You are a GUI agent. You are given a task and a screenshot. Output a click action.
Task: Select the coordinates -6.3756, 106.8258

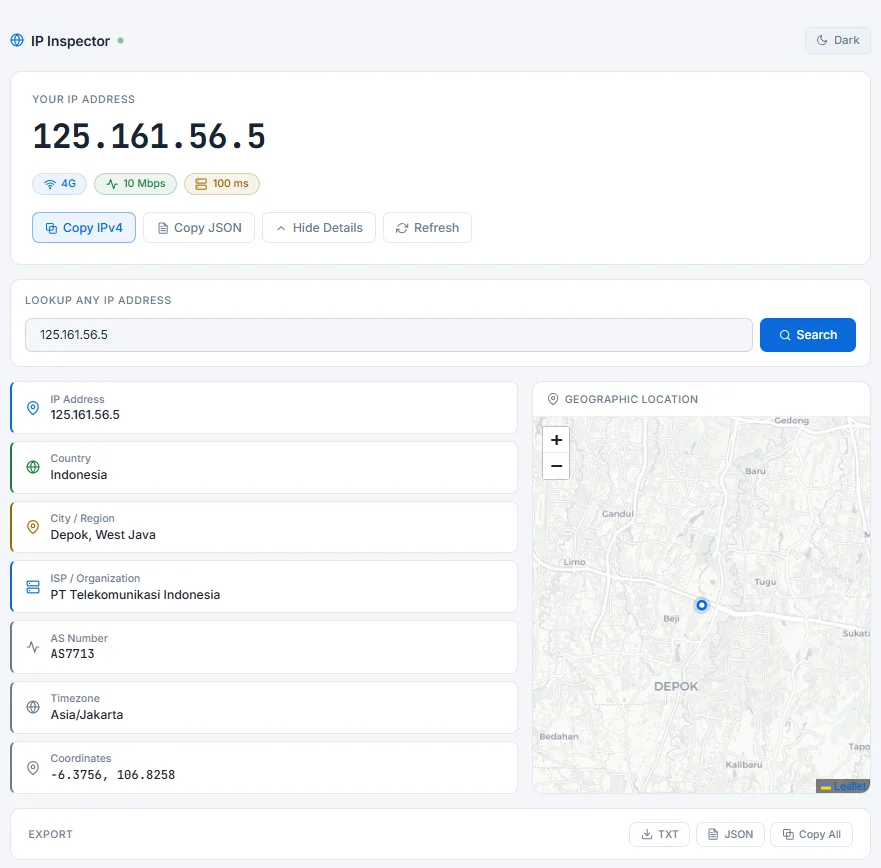(113, 775)
